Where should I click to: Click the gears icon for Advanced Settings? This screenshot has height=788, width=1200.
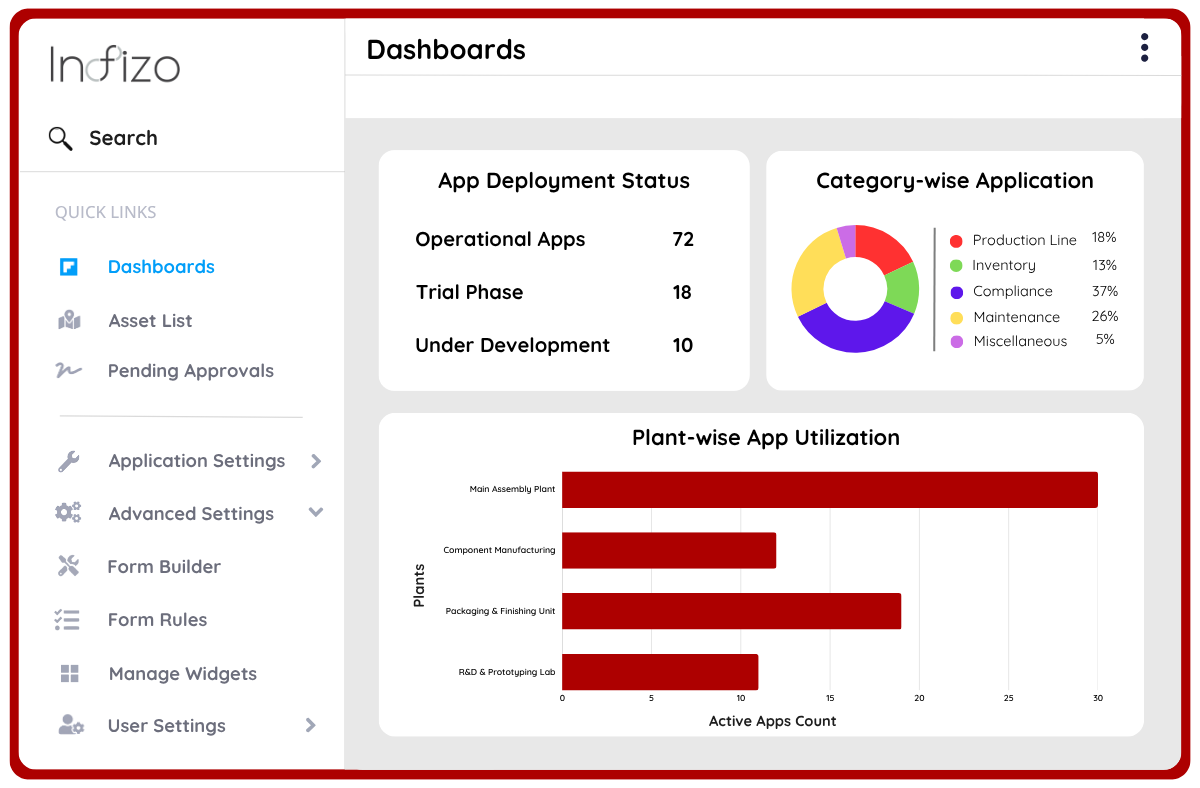click(x=67, y=513)
